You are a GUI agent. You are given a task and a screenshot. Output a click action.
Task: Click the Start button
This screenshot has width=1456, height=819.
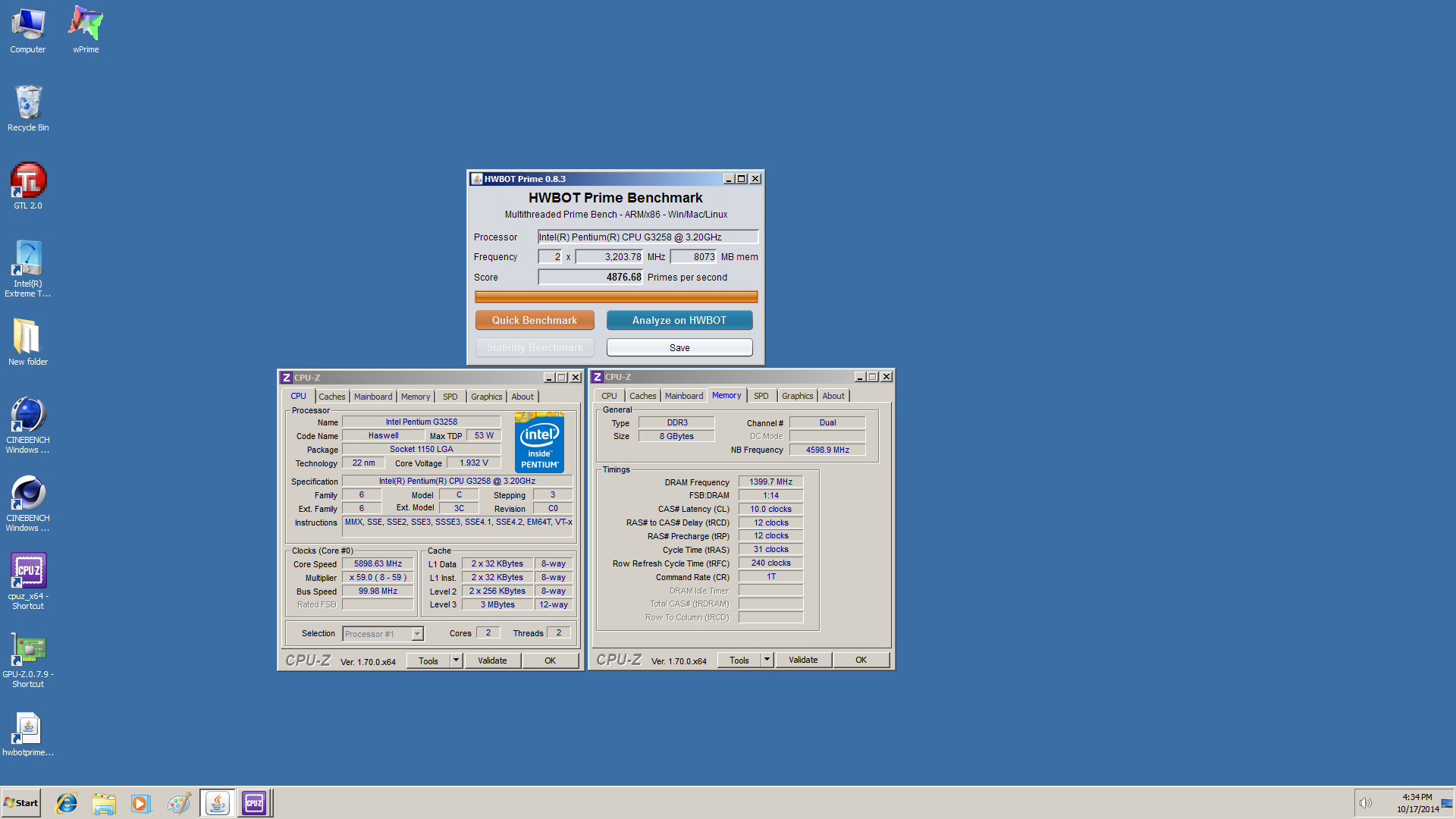click(x=21, y=803)
